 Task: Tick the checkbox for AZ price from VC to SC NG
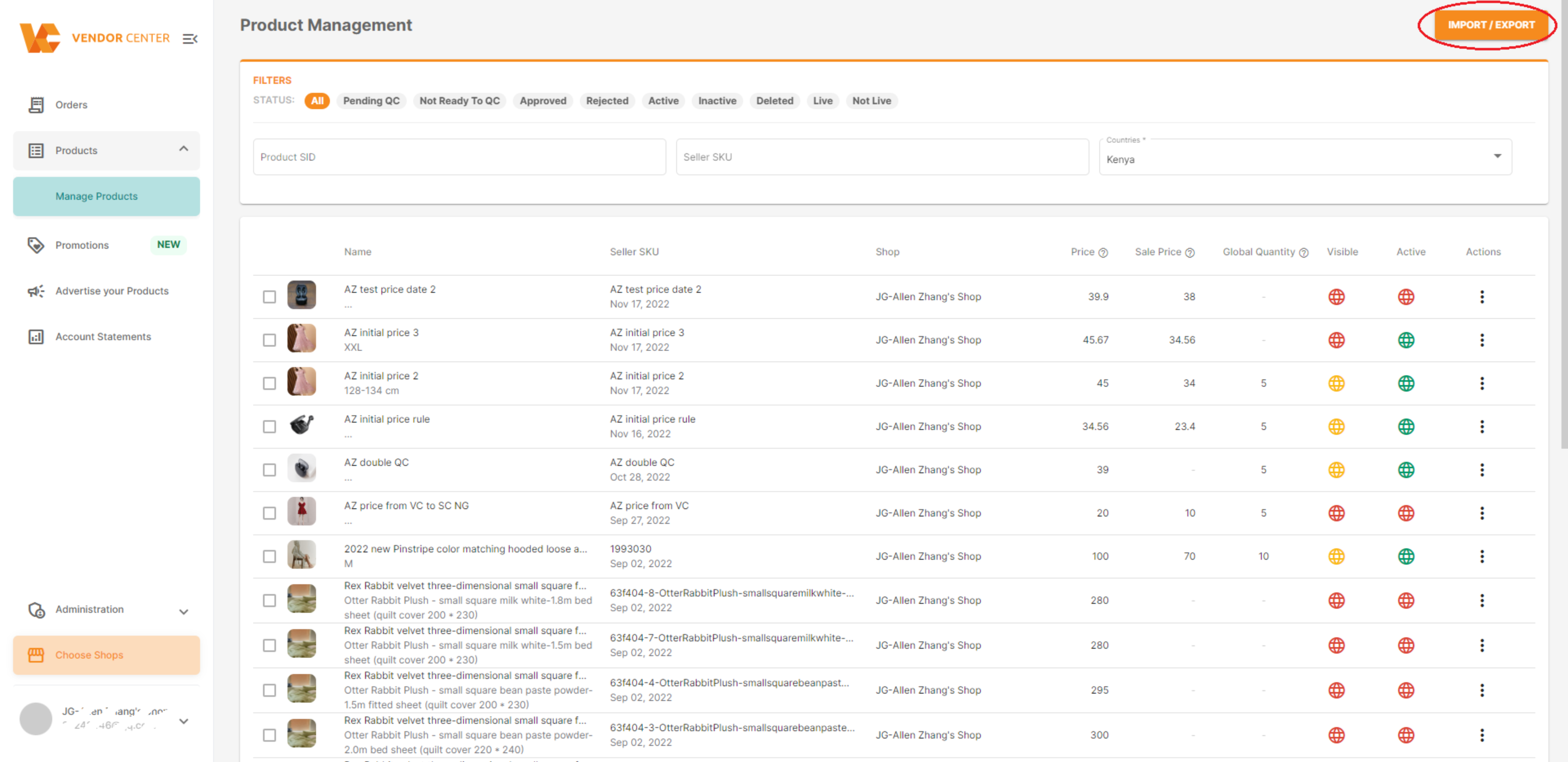pyautogui.click(x=269, y=513)
